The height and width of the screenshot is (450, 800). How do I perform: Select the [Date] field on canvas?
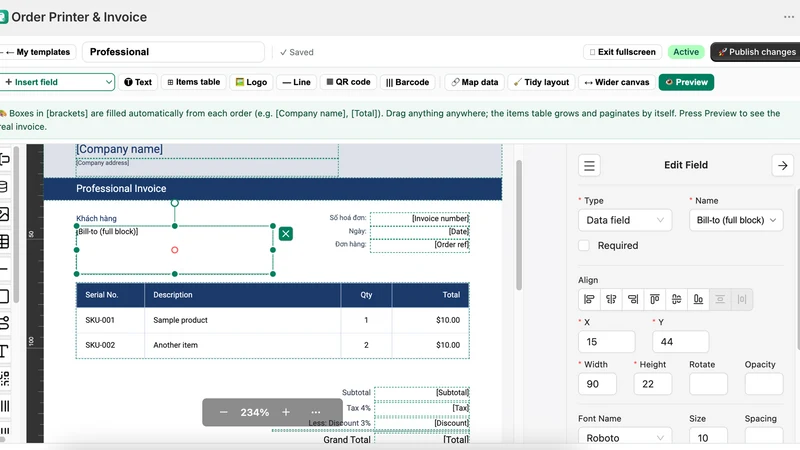coord(420,231)
